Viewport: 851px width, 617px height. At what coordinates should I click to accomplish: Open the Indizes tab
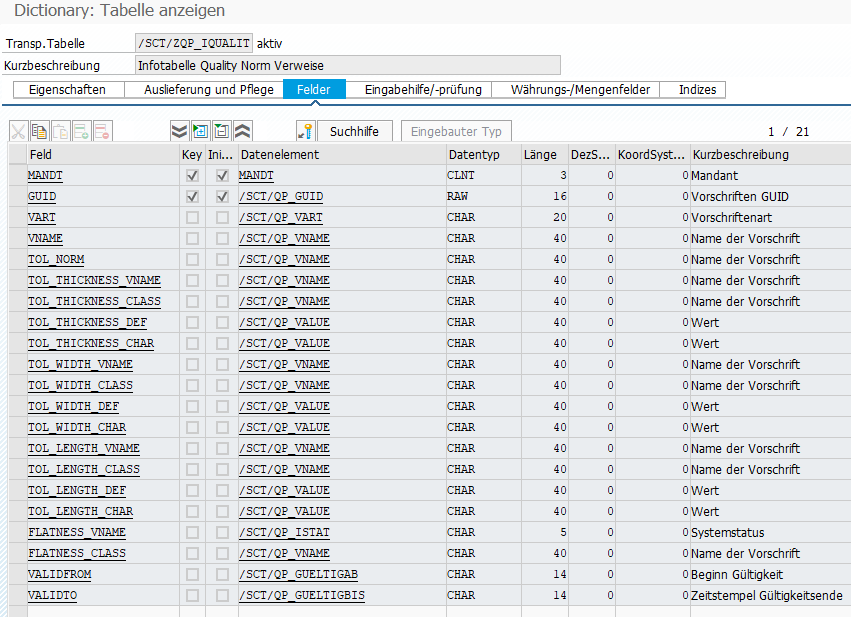(x=697, y=90)
